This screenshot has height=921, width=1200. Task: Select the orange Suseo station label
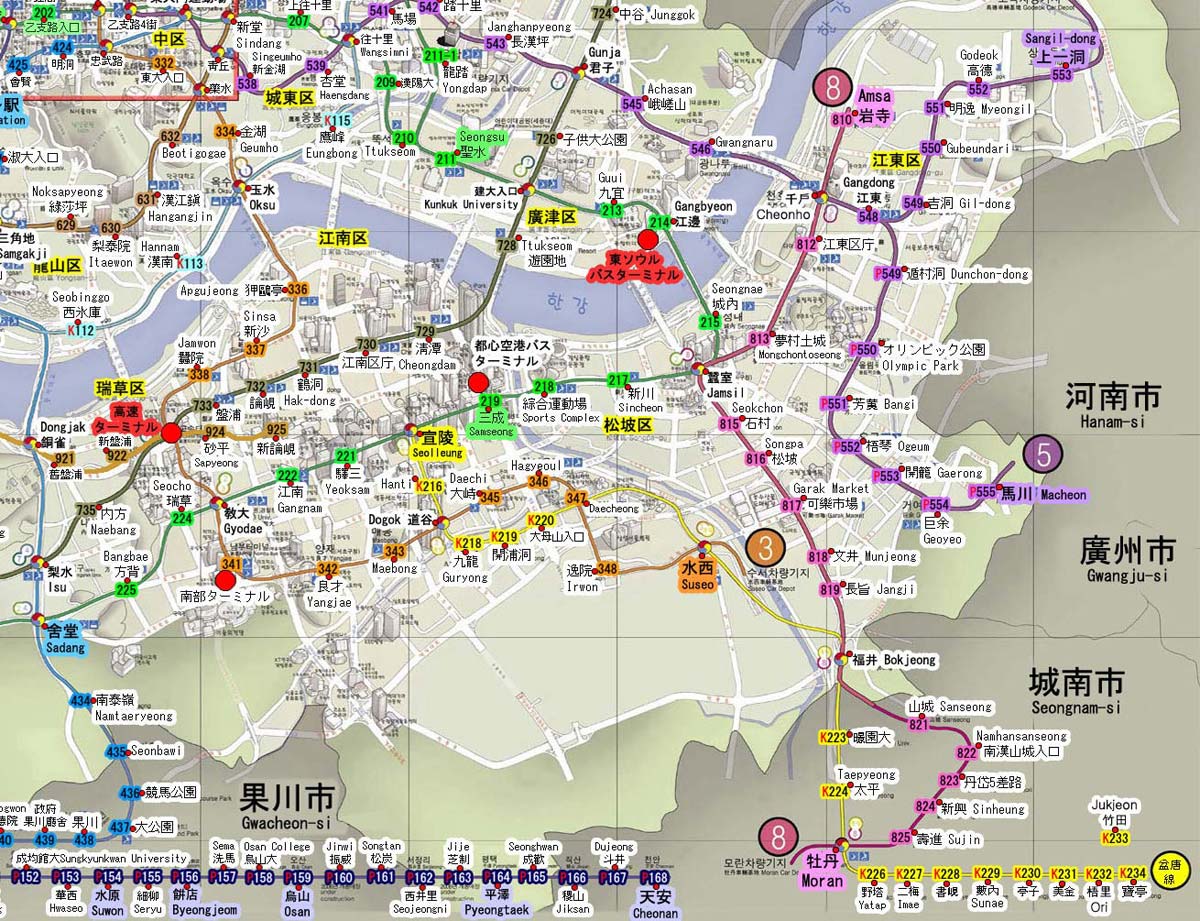[698, 575]
